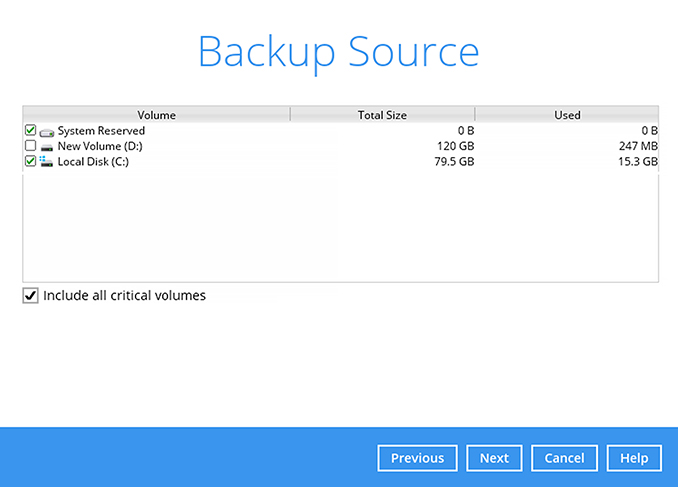Click the 15.3 GB used cell
The height and width of the screenshot is (487, 678).
point(638,162)
